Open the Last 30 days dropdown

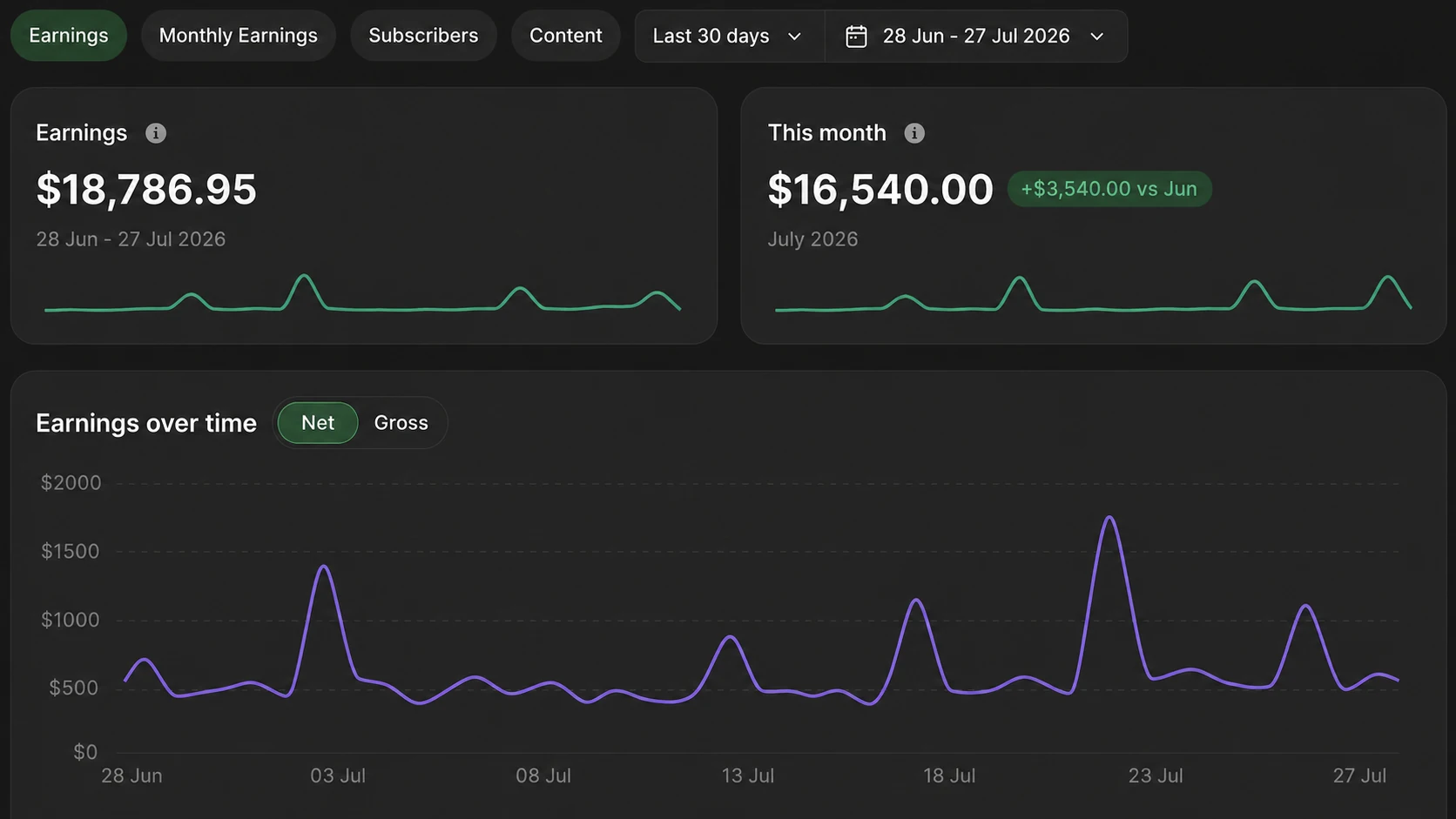coord(730,37)
